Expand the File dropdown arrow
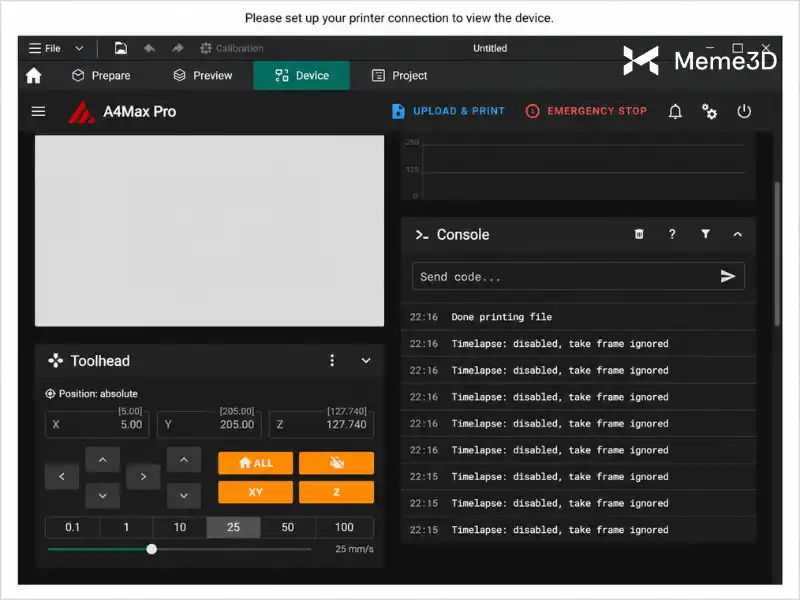This screenshot has width=800, height=600. point(79,48)
